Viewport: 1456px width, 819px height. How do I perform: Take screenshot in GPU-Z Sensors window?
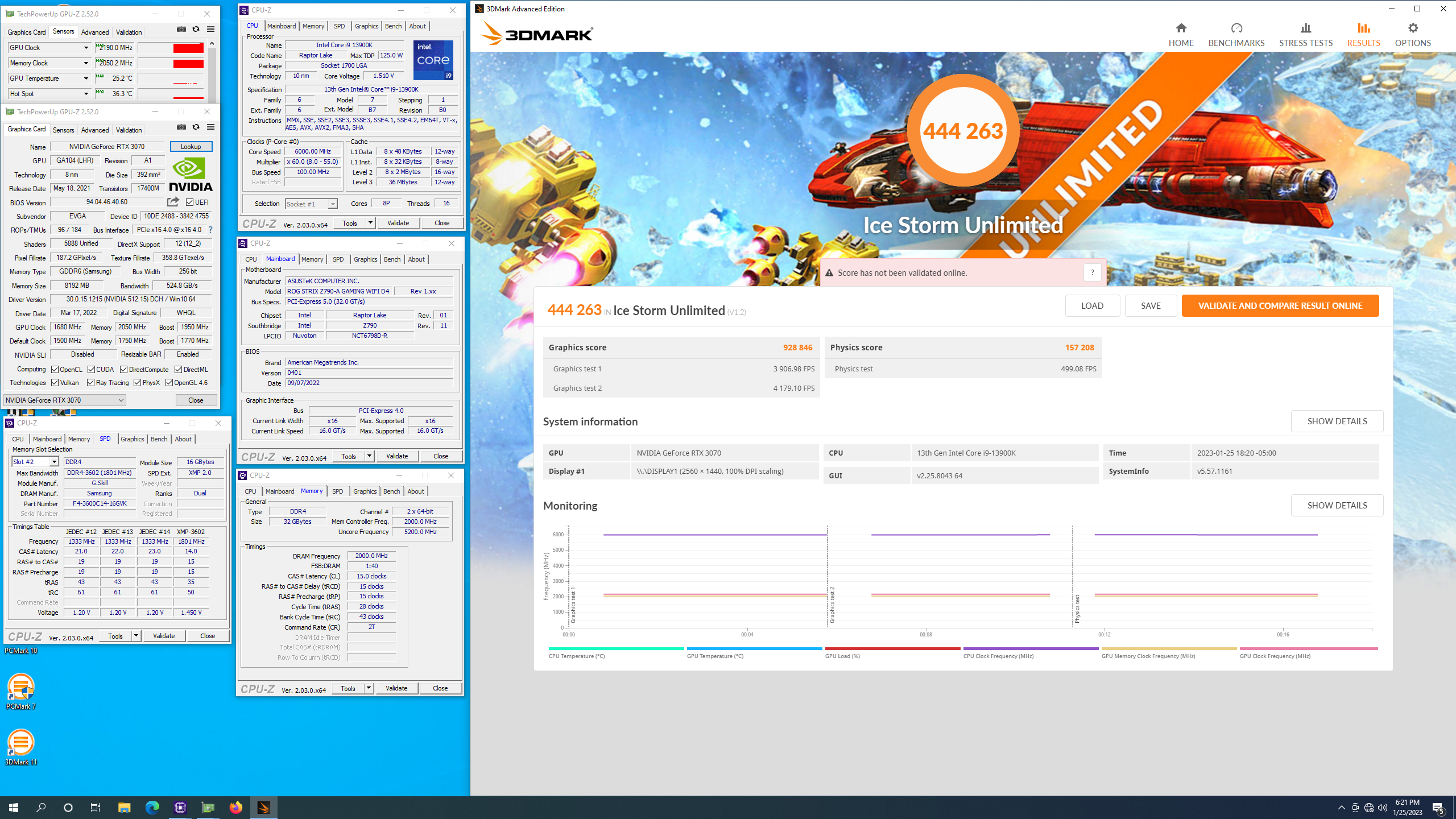181,30
